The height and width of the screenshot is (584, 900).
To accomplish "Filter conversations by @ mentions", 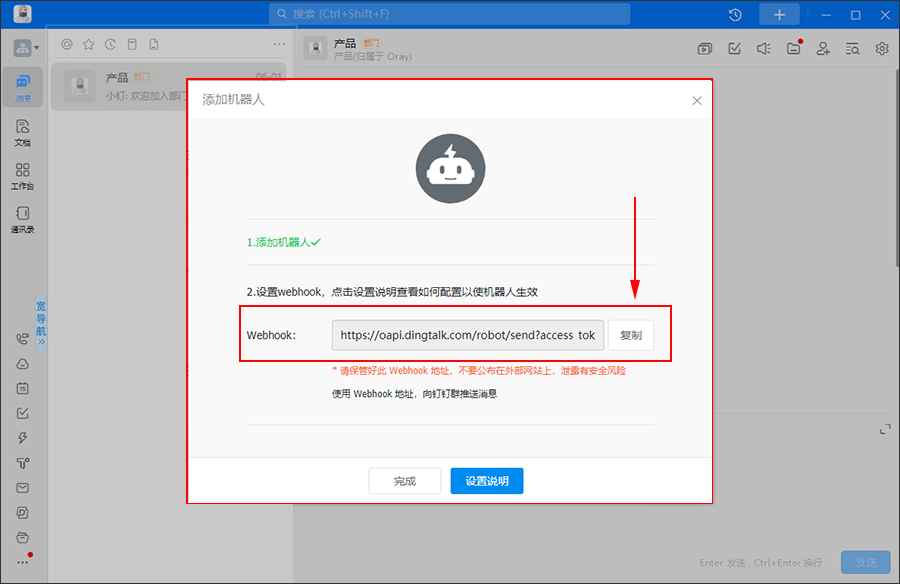I will point(67,44).
